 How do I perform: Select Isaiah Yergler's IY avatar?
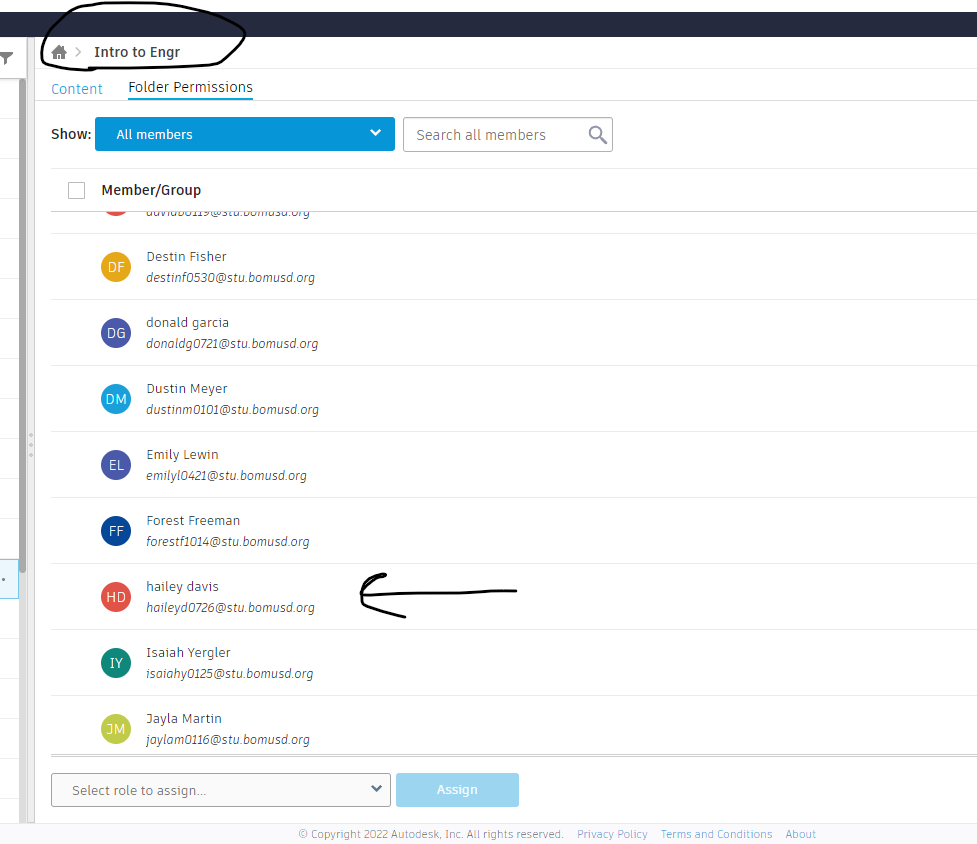[x=116, y=663]
